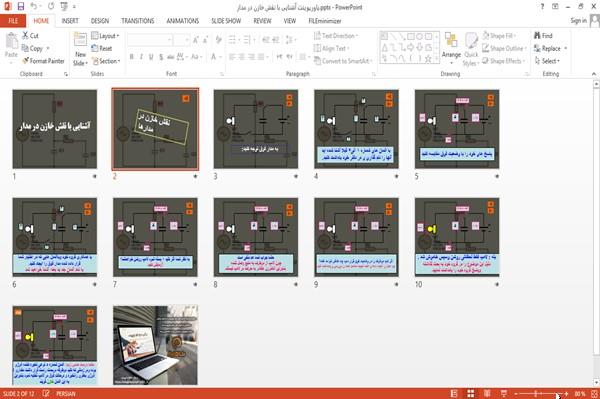The image size is (600, 399).
Task: Click the Redo icon in title bar
Action: pos(51,6)
